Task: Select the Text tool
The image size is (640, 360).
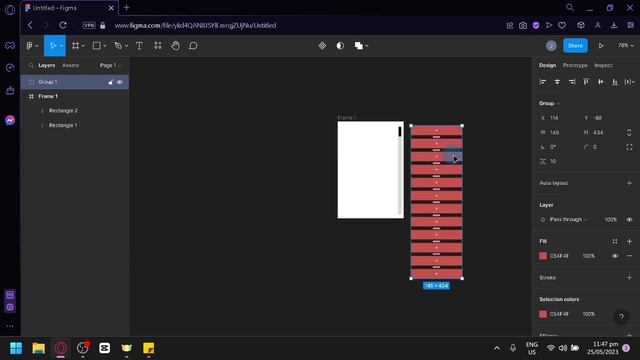Action: coord(139,46)
